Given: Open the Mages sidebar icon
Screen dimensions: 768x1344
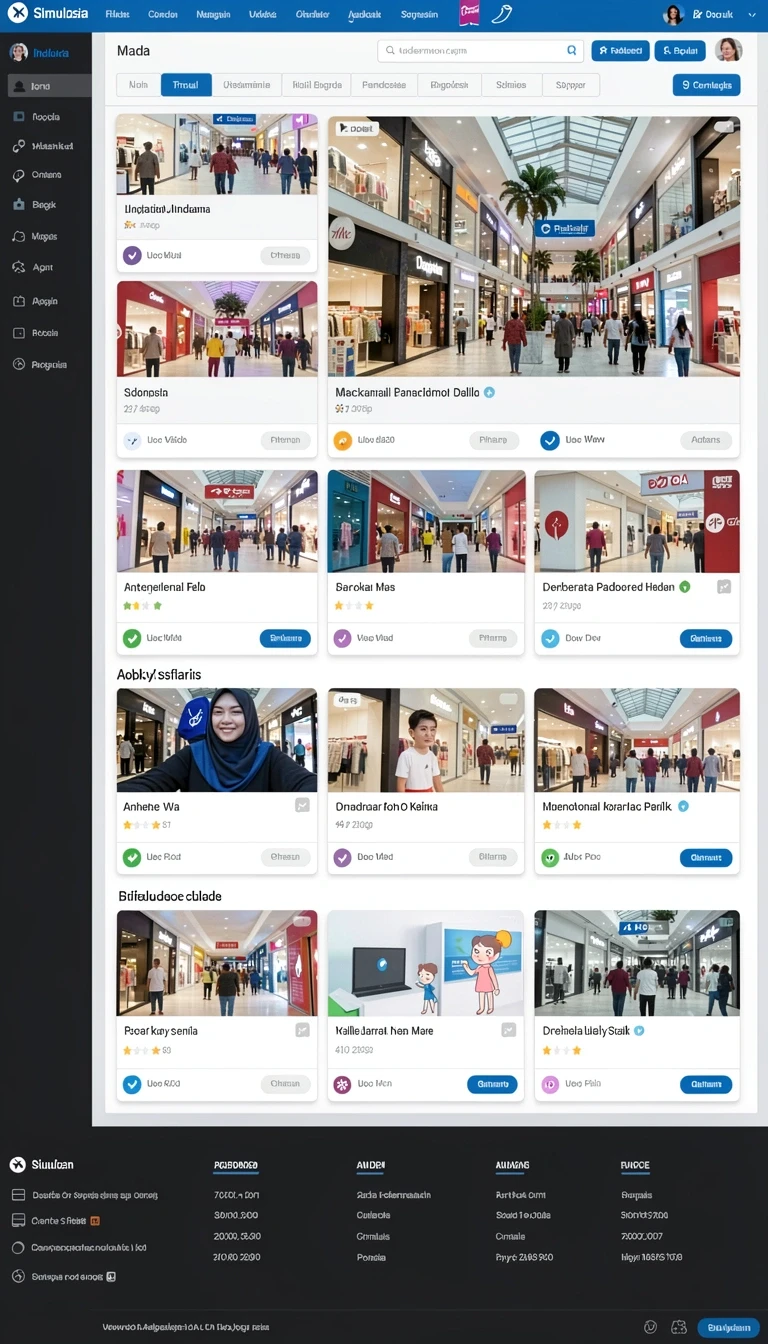Looking at the screenshot, I should click(x=19, y=237).
